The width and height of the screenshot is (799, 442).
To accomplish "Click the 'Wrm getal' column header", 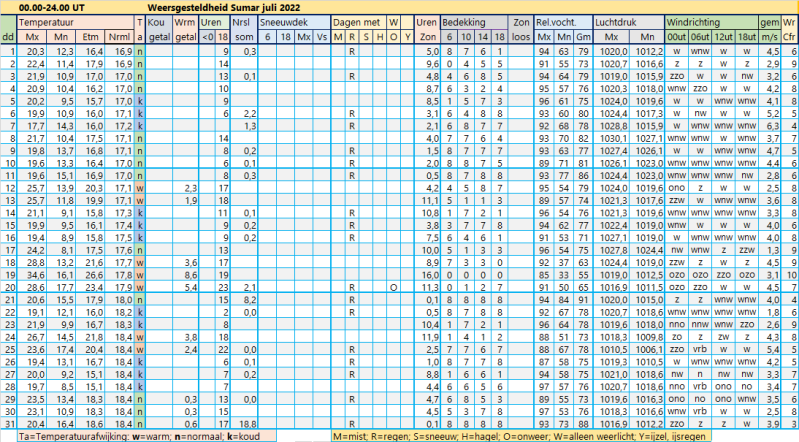I will click(185, 30).
